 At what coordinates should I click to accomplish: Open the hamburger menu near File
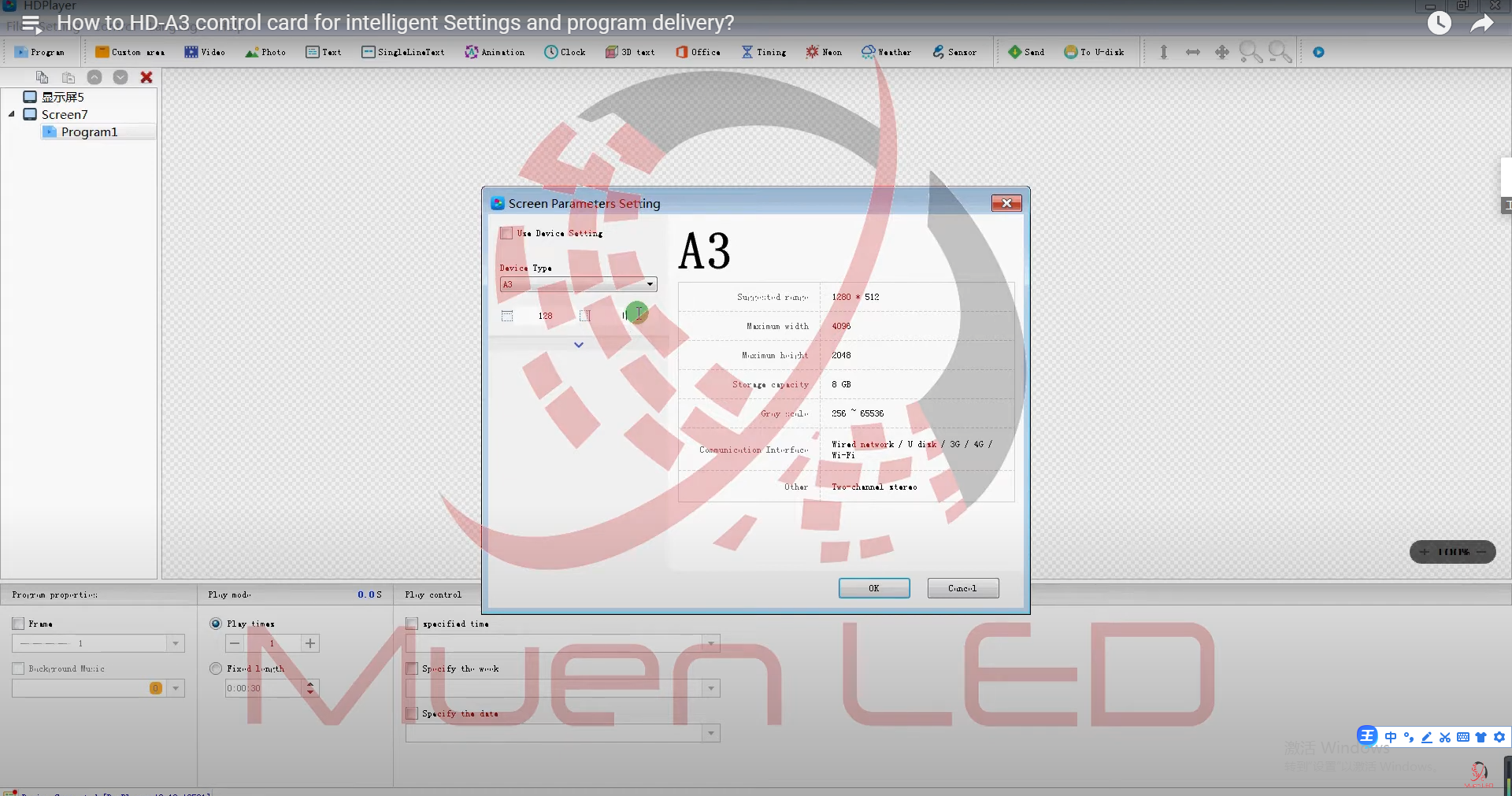31,23
